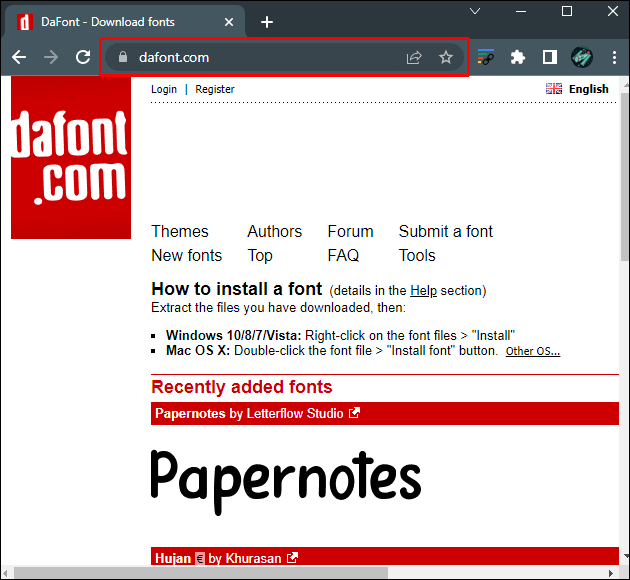Open the Themes menu item
The image size is (630, 580).
180,231
